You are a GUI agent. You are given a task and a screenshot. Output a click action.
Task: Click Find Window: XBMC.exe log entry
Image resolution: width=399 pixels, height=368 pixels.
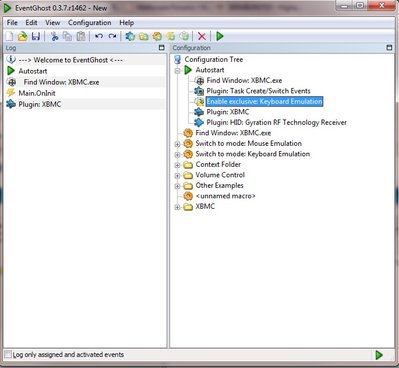coord(61,82)
